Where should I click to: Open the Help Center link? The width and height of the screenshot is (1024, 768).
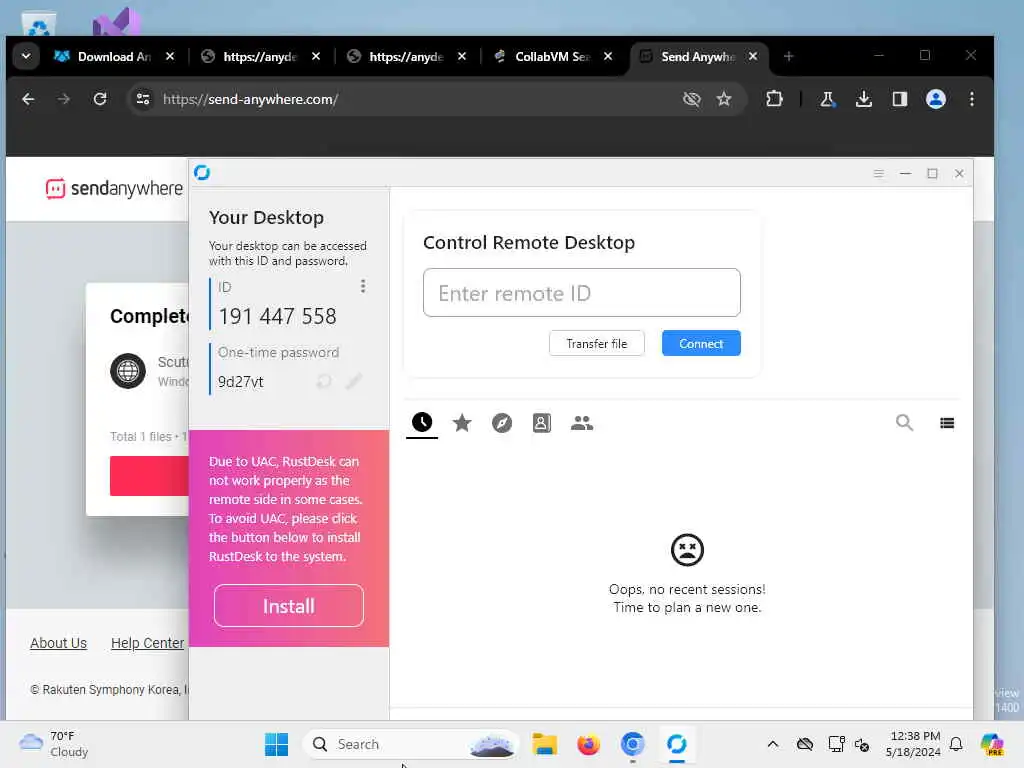pyautogui.click(x=148, y=643)
